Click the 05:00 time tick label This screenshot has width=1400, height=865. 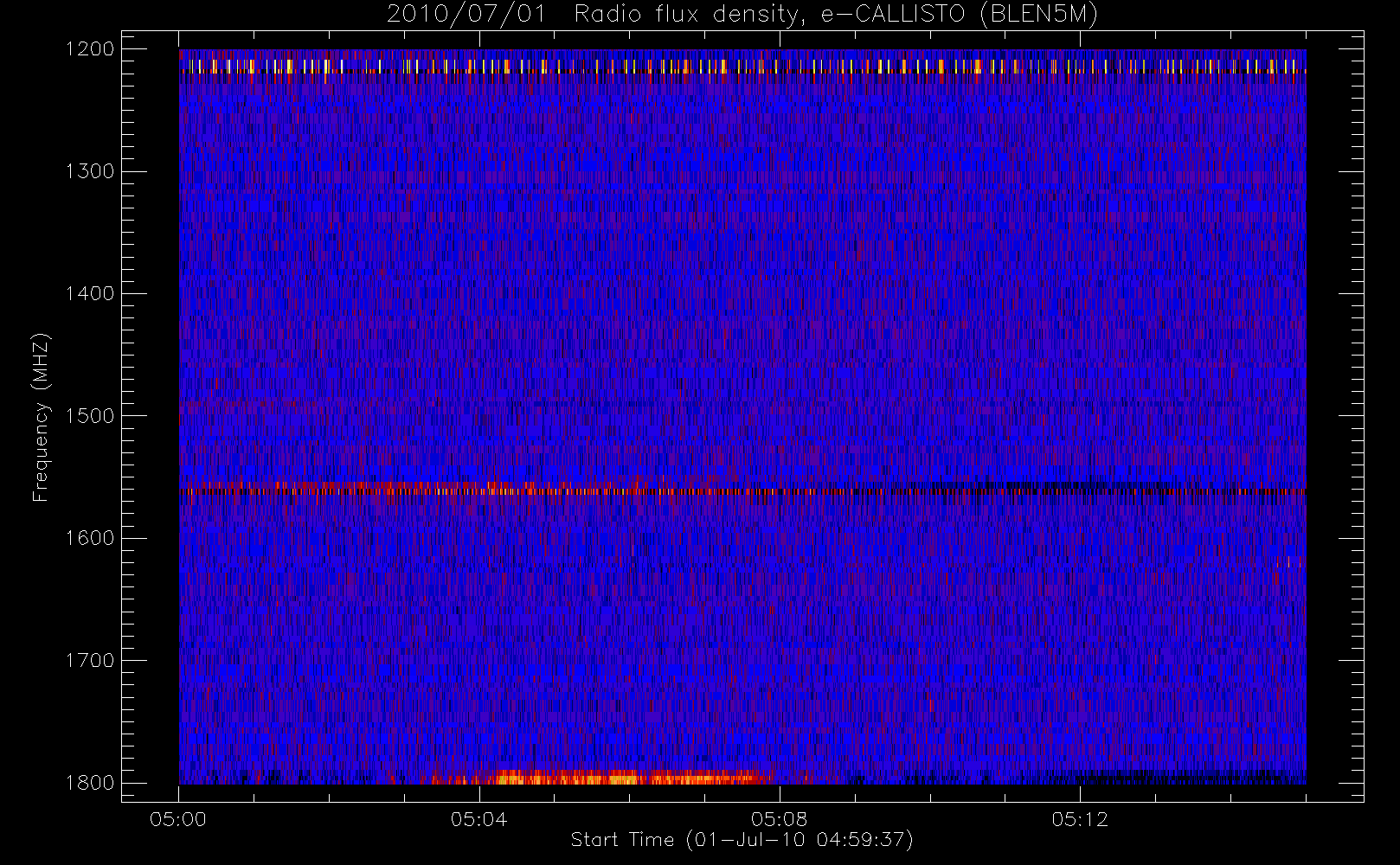178,819
